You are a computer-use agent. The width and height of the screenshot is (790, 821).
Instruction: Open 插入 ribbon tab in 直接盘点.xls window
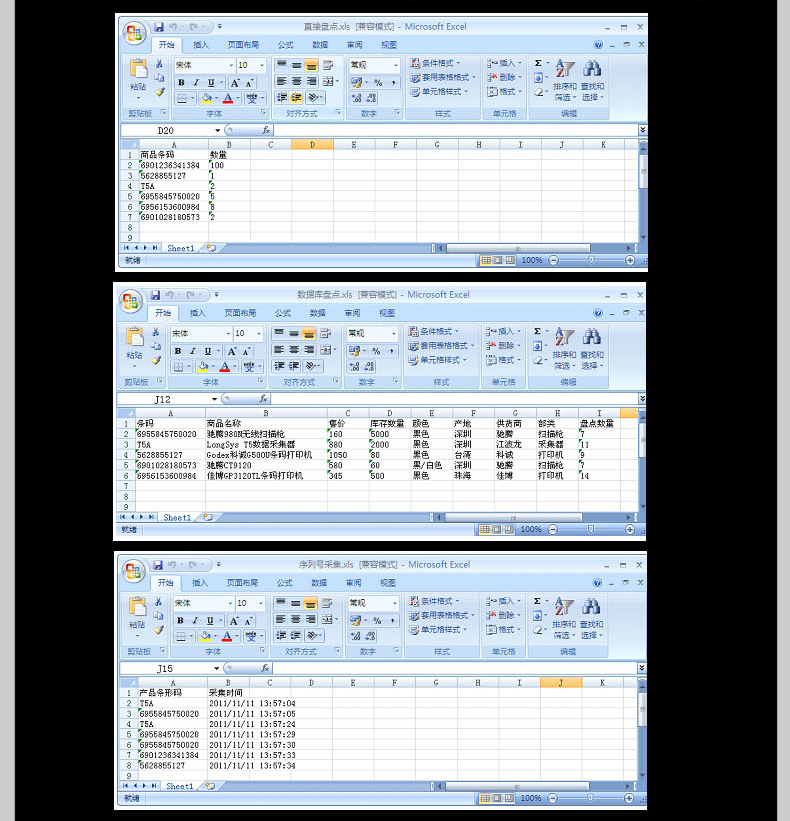tap(201, 45)
